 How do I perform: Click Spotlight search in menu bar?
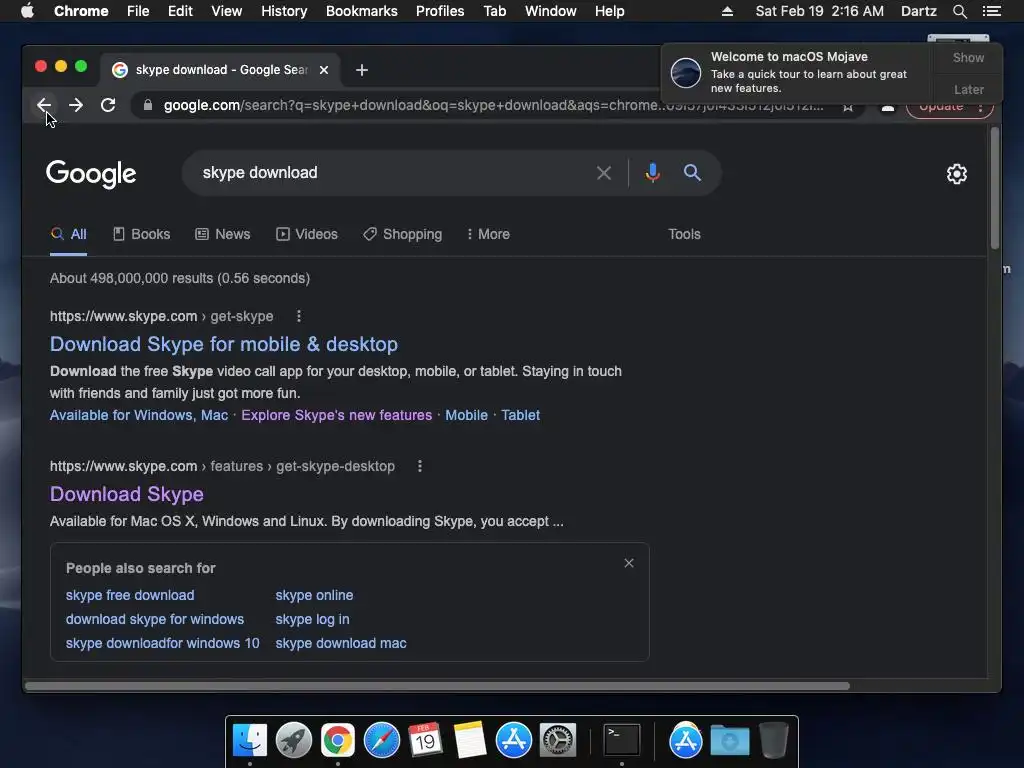(959, 11)
